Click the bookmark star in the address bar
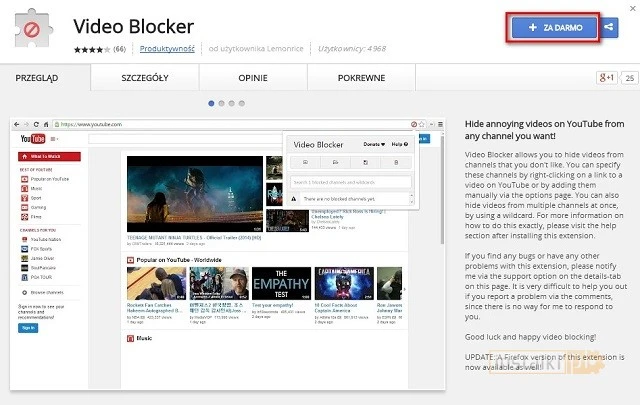The width and height of the screenshot is (640, 405). (422, 124)
